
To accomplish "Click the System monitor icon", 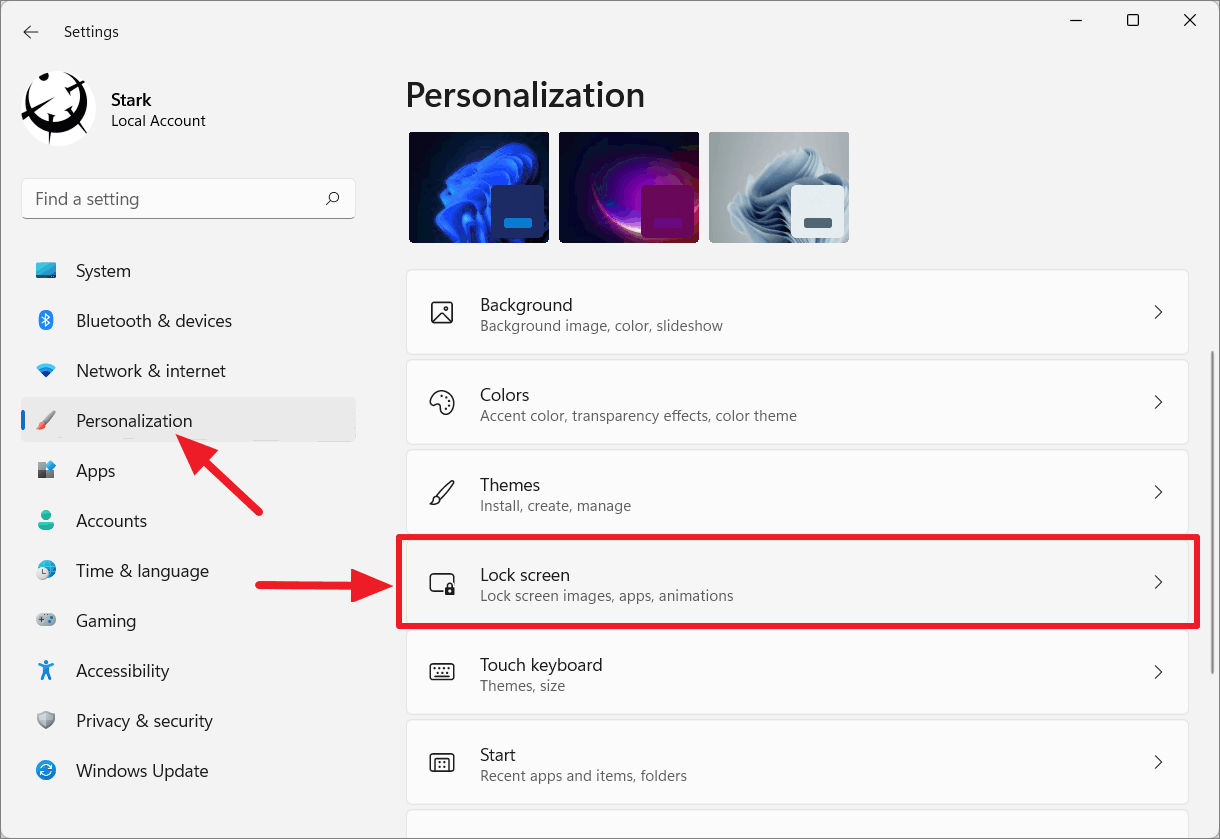I will [46, 271].
